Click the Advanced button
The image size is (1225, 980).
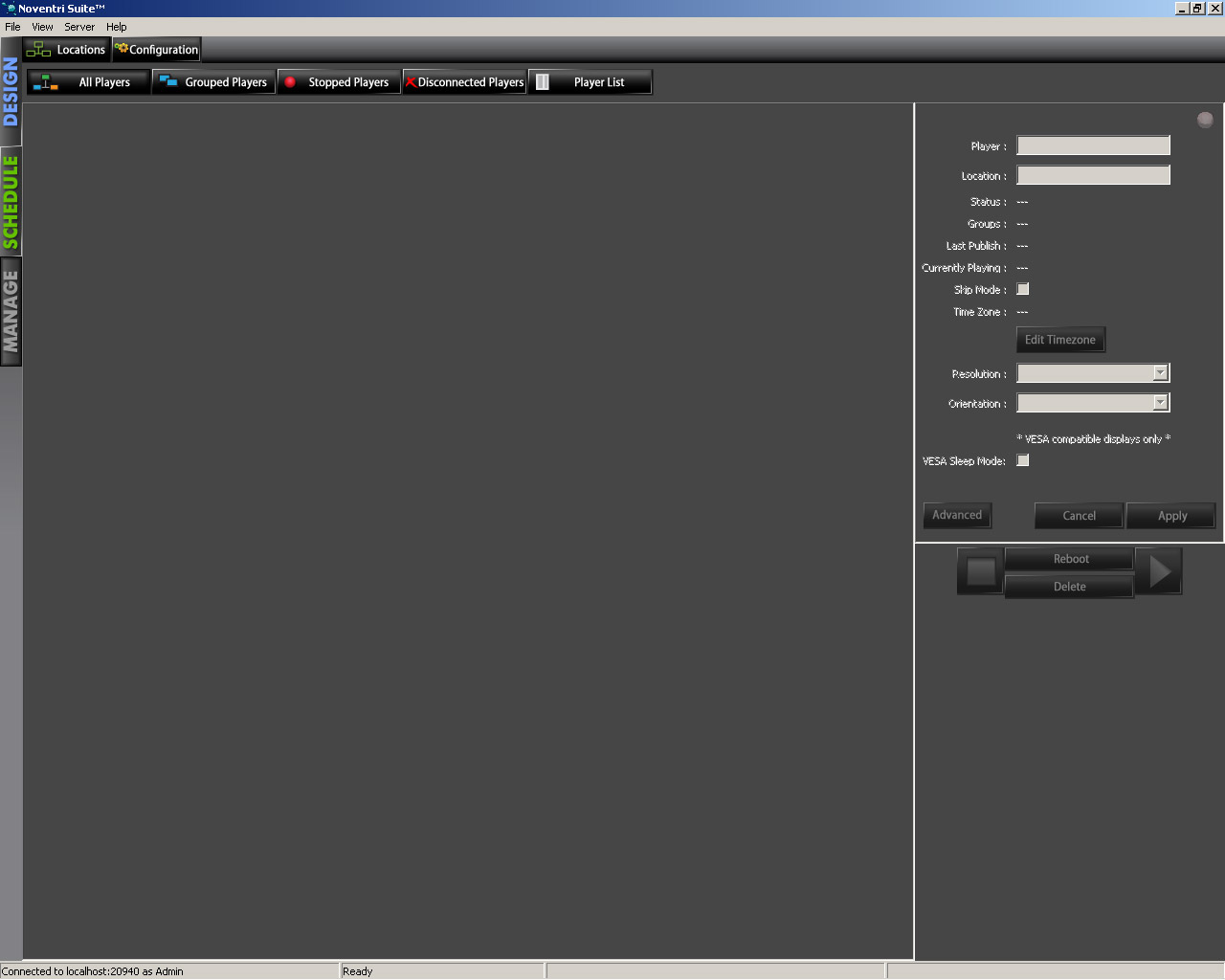957,516
